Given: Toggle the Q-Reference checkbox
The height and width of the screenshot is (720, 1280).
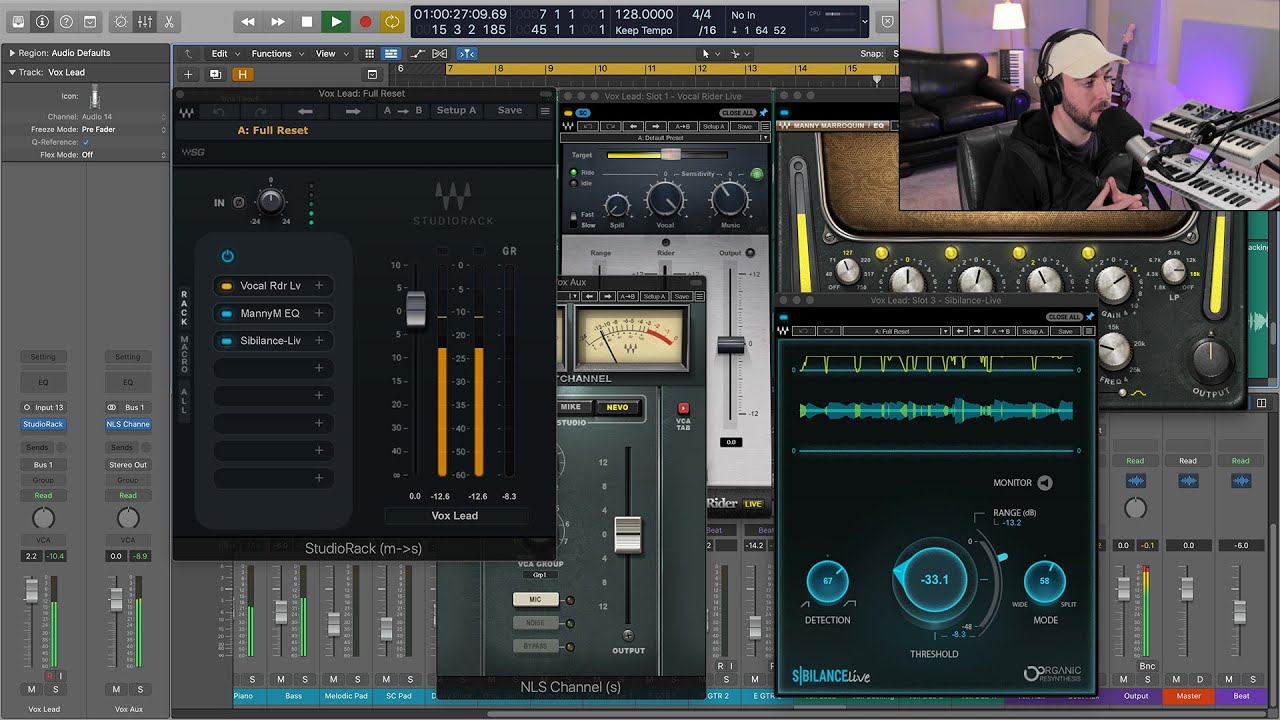Looking at the screenshot, I should [86, 142].
